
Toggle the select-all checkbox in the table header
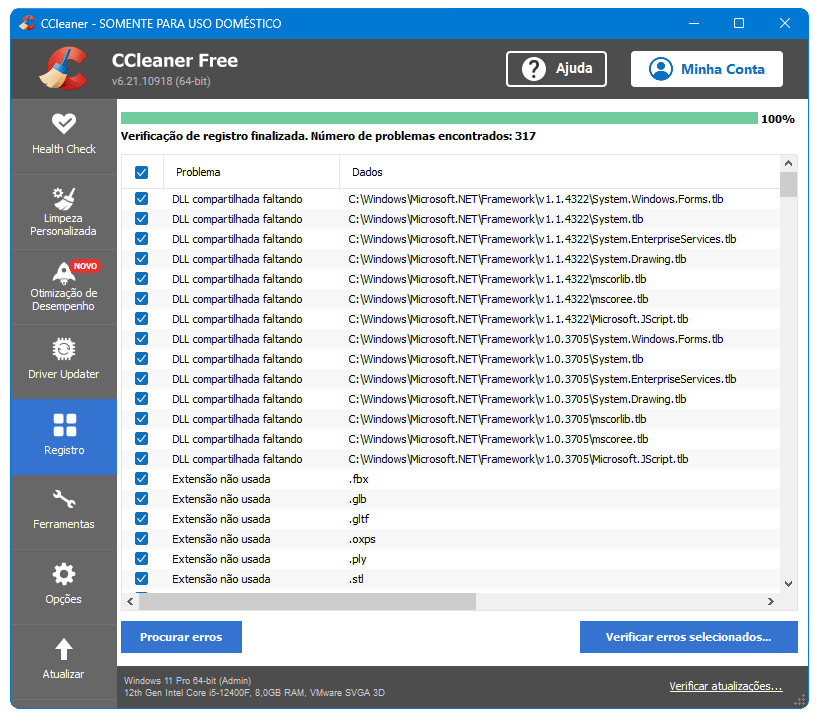tap(141, 172)
